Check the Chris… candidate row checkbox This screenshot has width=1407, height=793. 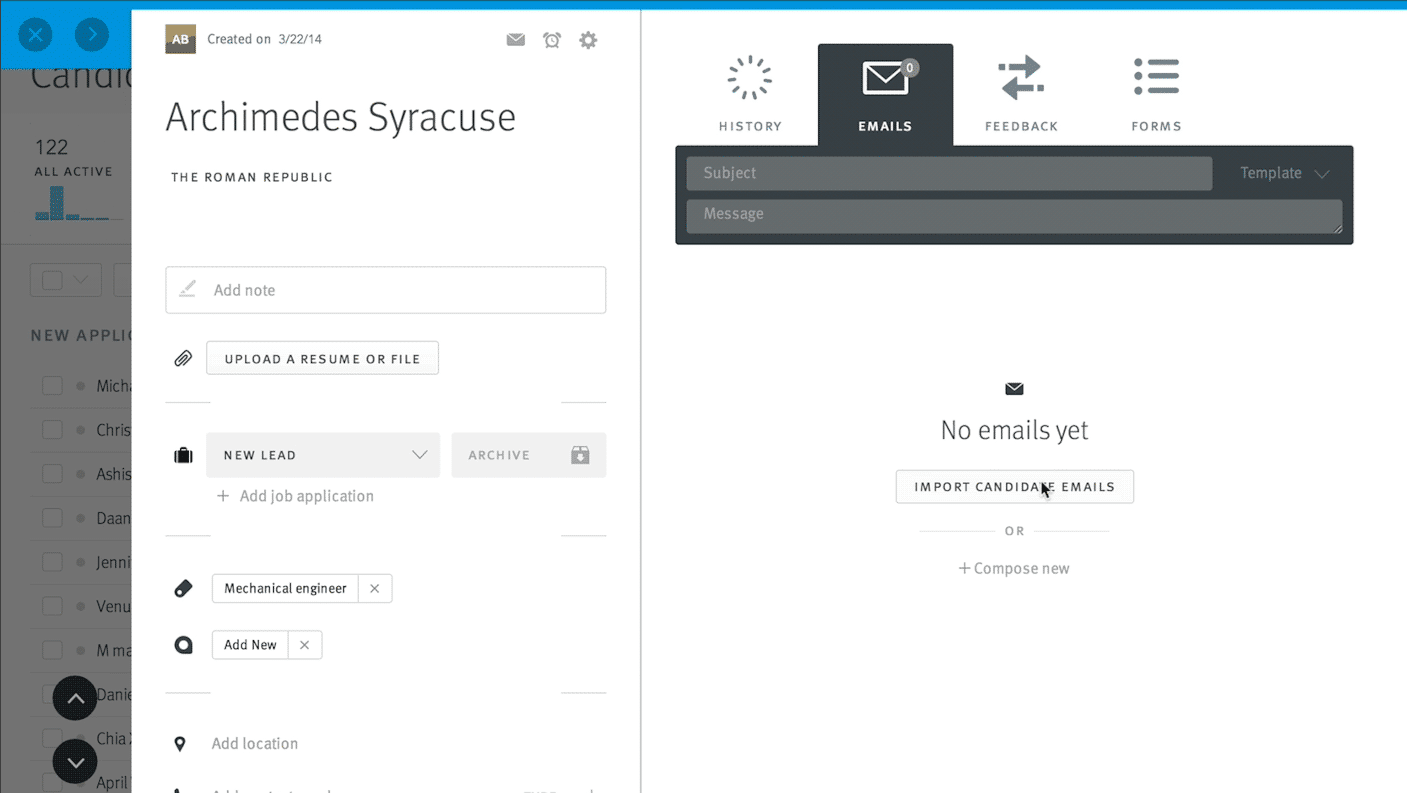pos(52,430)
